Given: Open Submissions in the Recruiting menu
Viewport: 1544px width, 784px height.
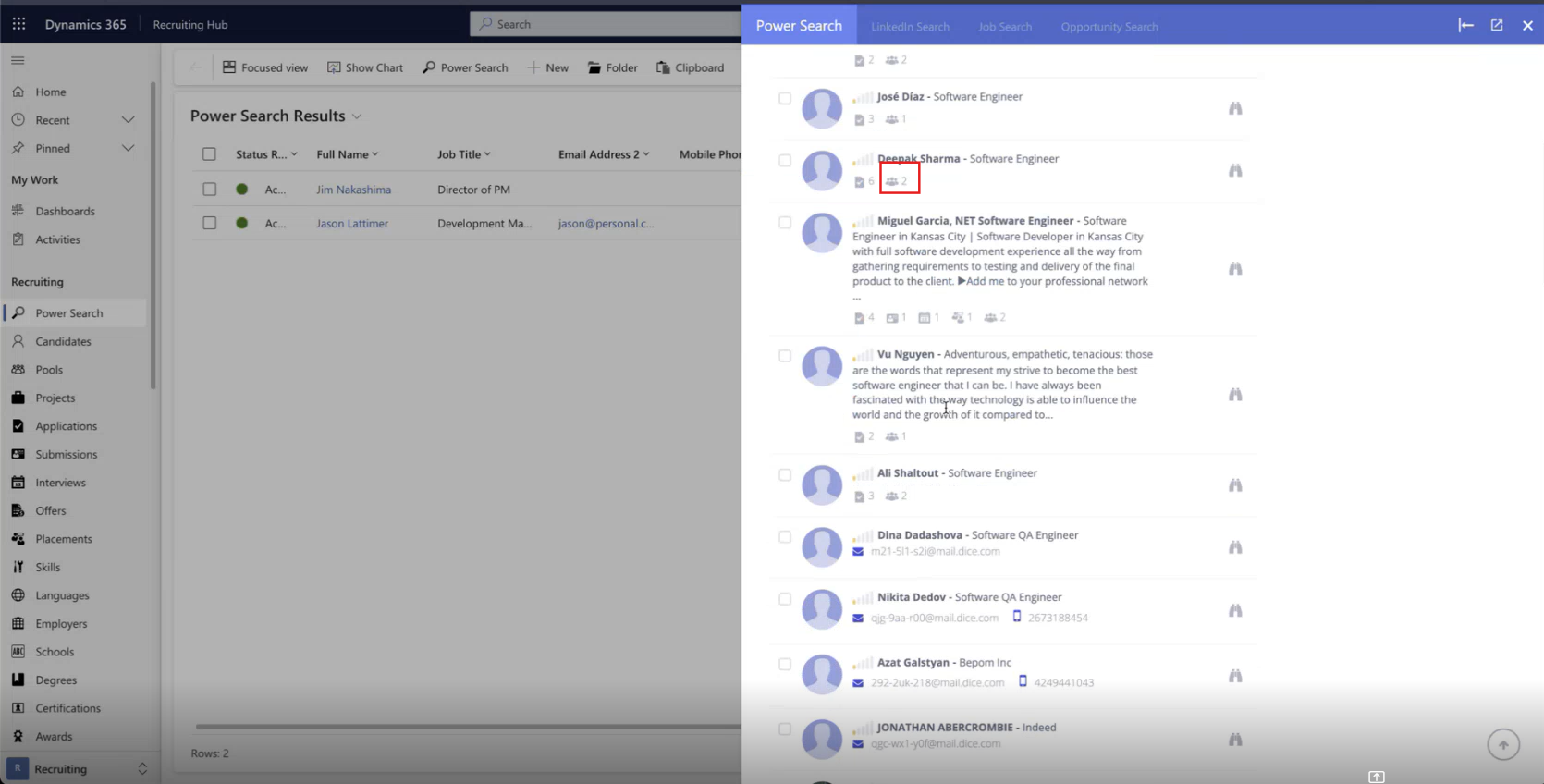Looking at the screenshot, I should click(x=66, y=454).
